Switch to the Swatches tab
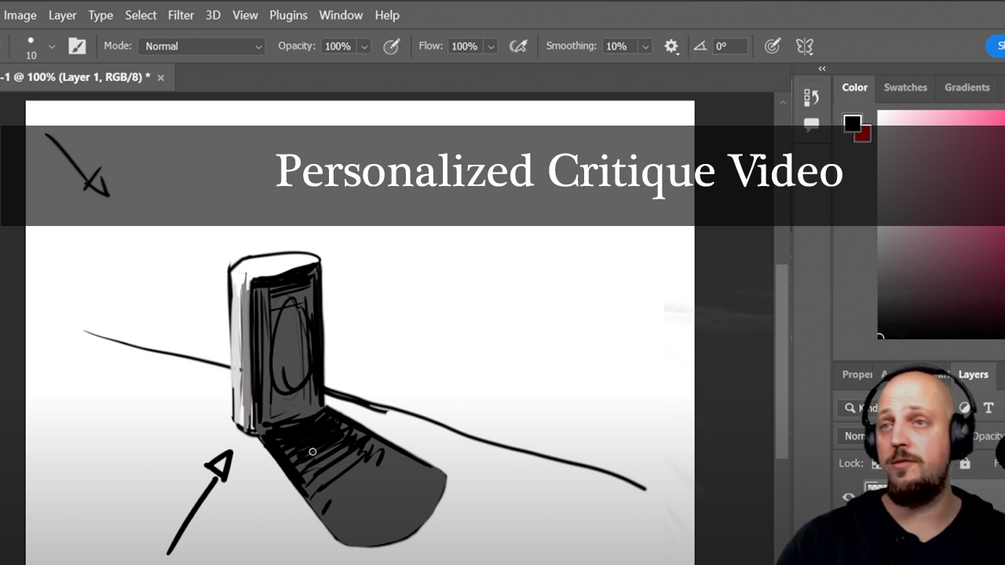 (x=905, y=88)
